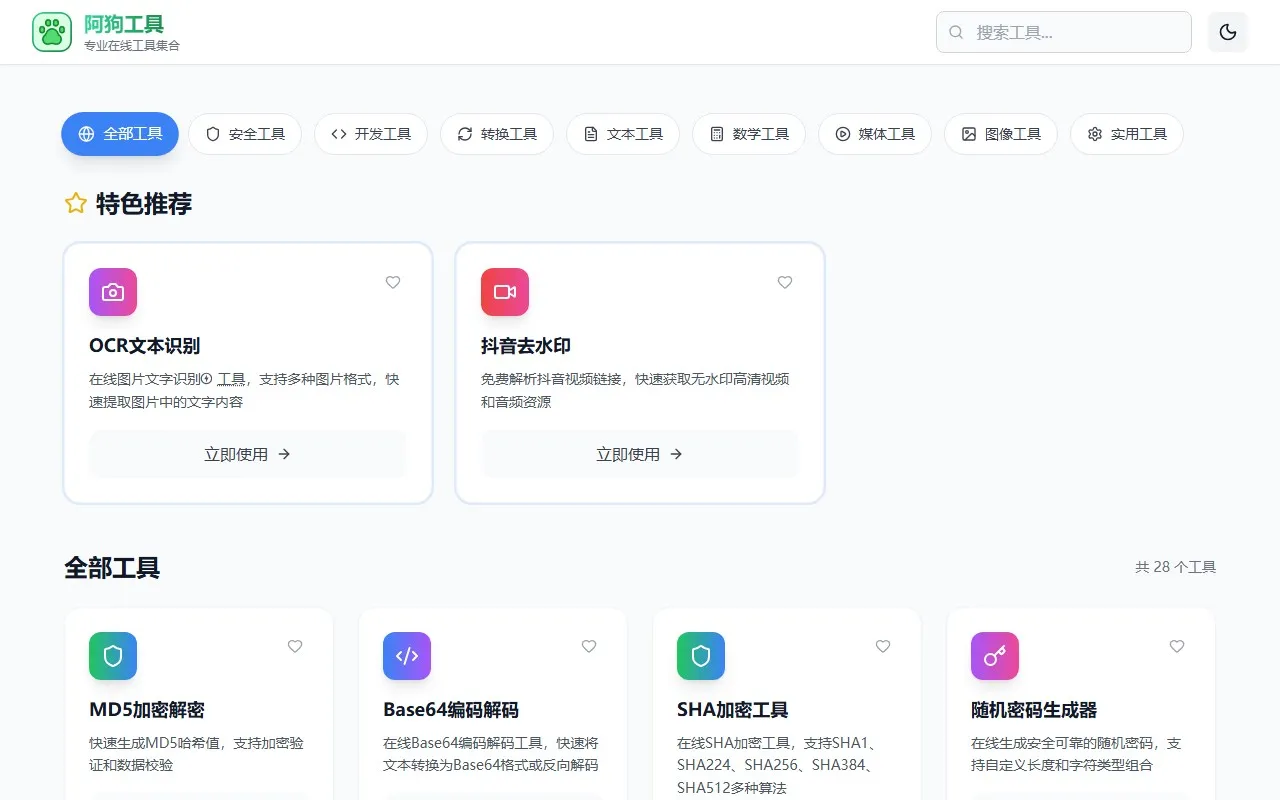The image size is (1280, 800).
Task: Open the MD5加密解密 shield icon
Action: [112, 656]
